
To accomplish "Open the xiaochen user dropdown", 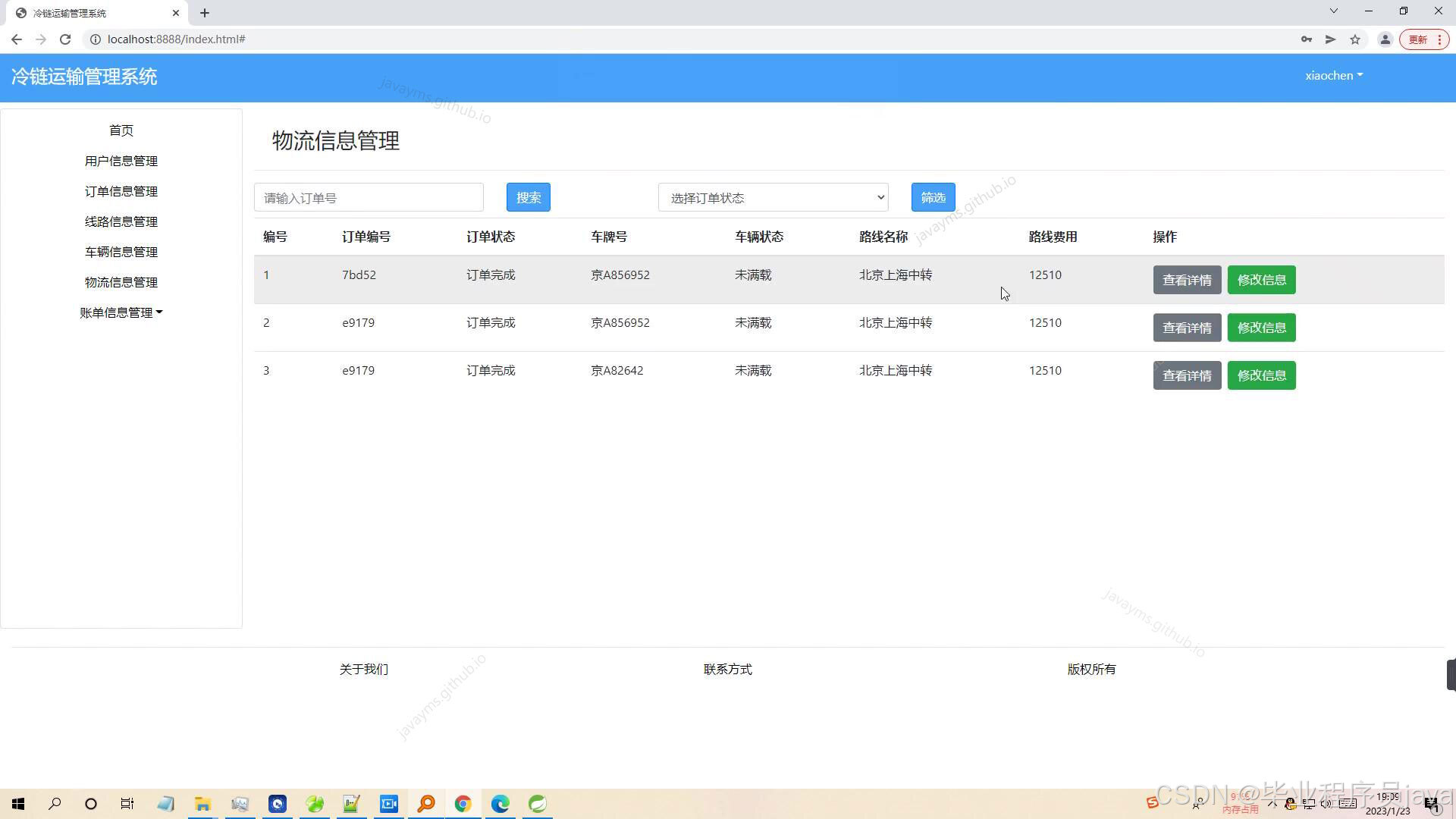I will tap(1333, 75).
